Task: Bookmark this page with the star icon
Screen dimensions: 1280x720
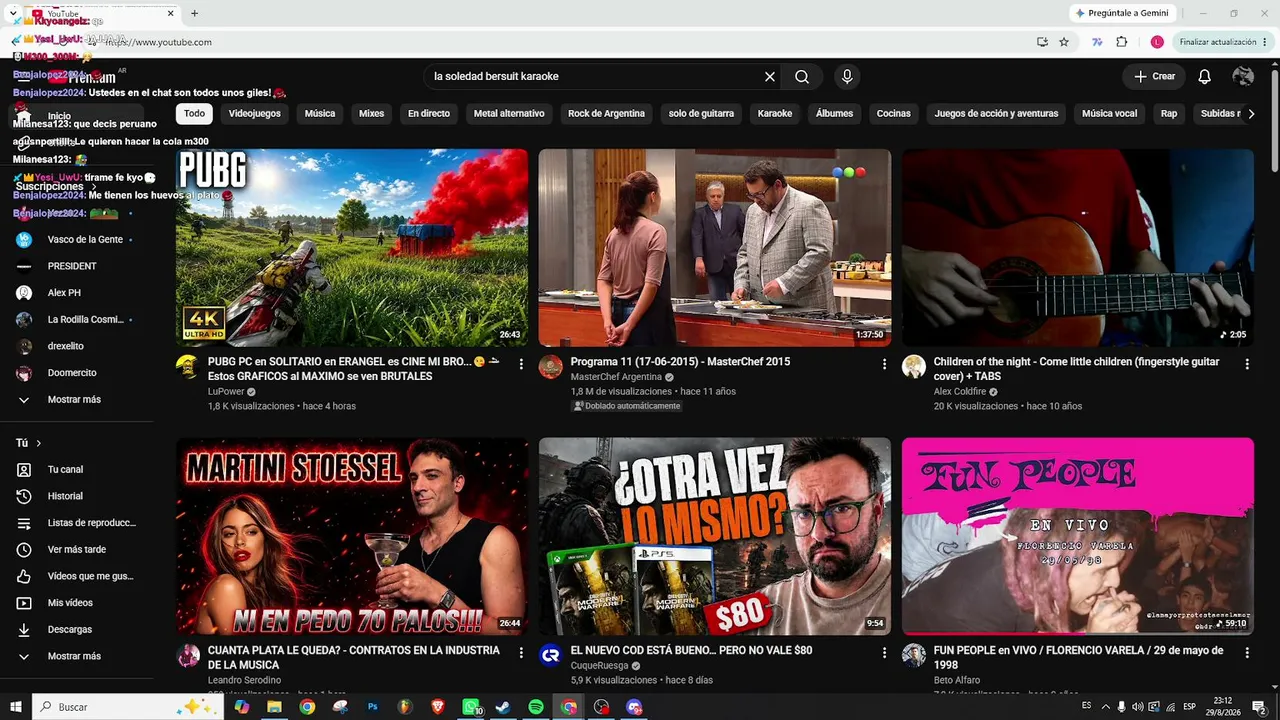Action: tap(1064, 42)
